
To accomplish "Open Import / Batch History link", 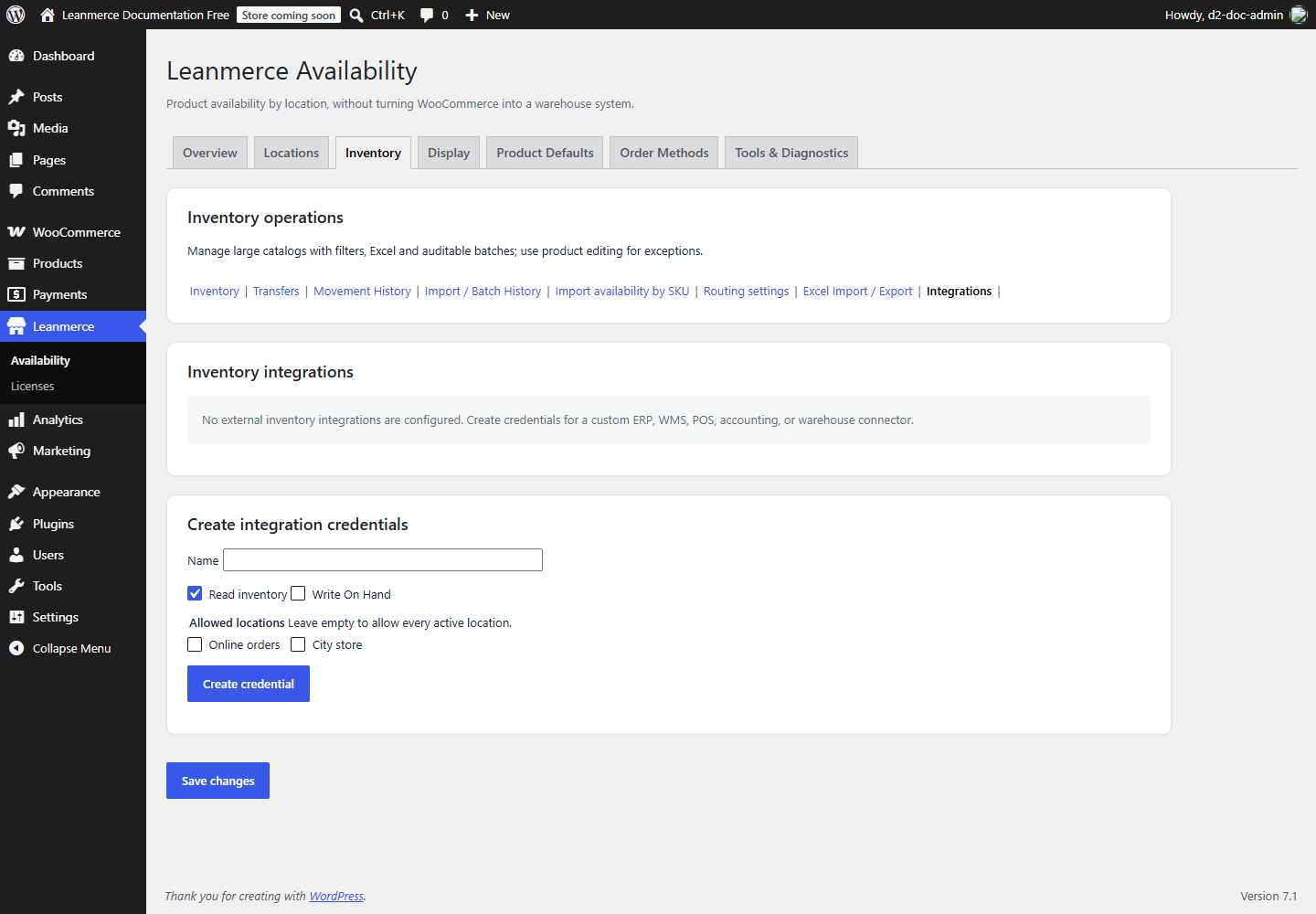I will tap(483, 292).
